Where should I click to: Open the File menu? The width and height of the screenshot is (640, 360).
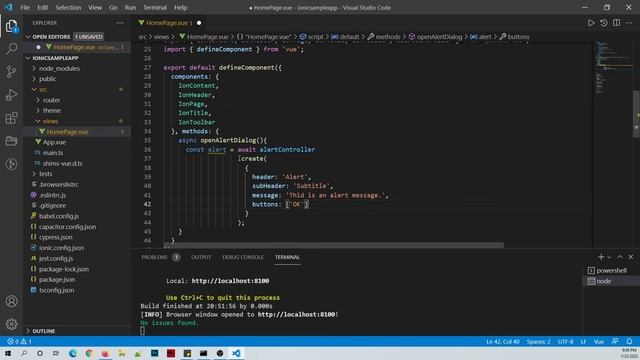pos(25,7)
